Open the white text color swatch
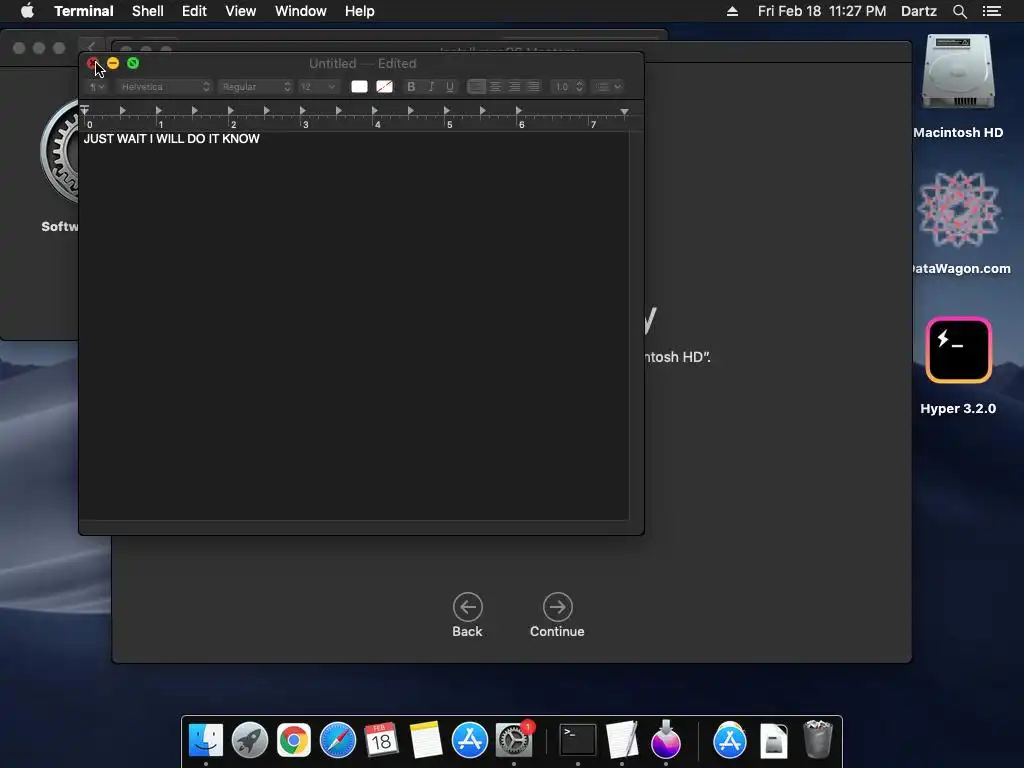 click(x=359, y=86)
